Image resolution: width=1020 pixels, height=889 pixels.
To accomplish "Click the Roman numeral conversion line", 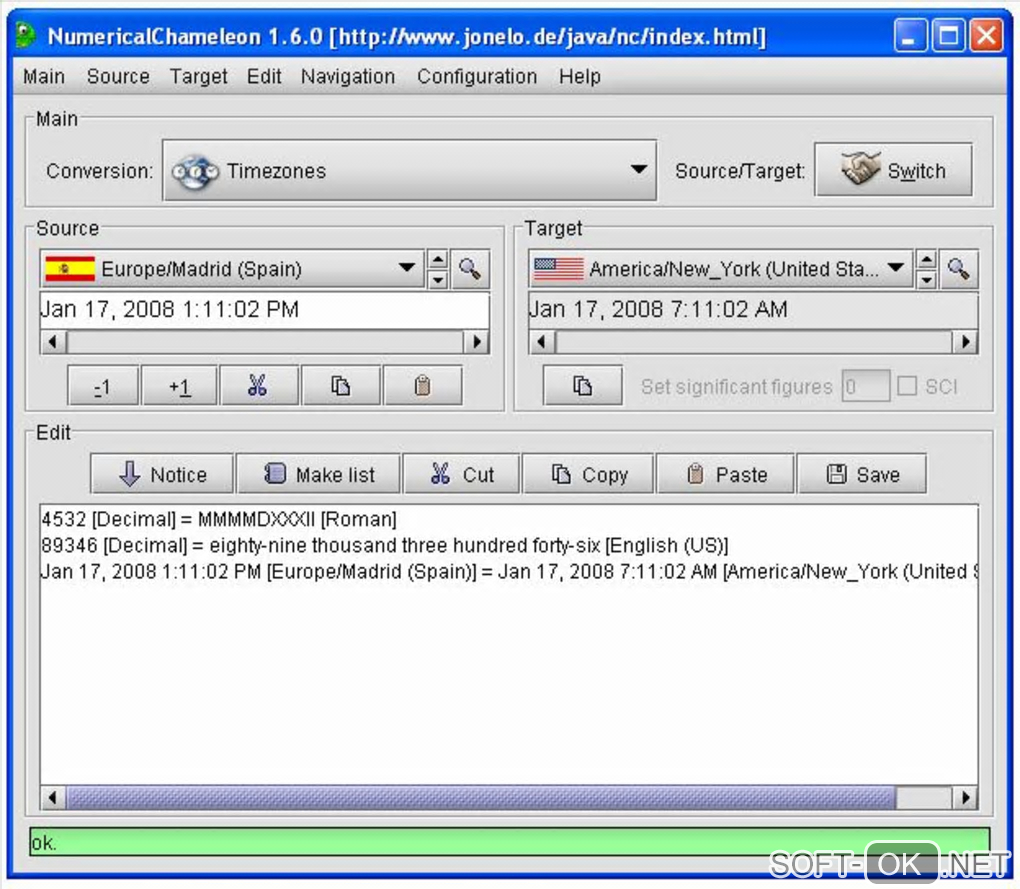I will click(219, 519).
